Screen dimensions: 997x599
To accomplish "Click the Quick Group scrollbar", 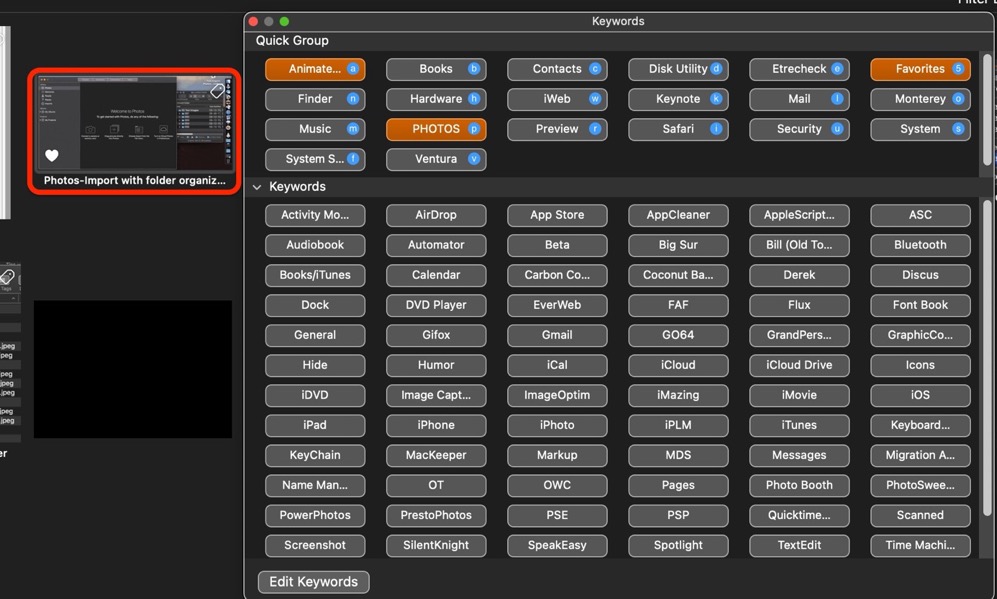I will point(987,110).
